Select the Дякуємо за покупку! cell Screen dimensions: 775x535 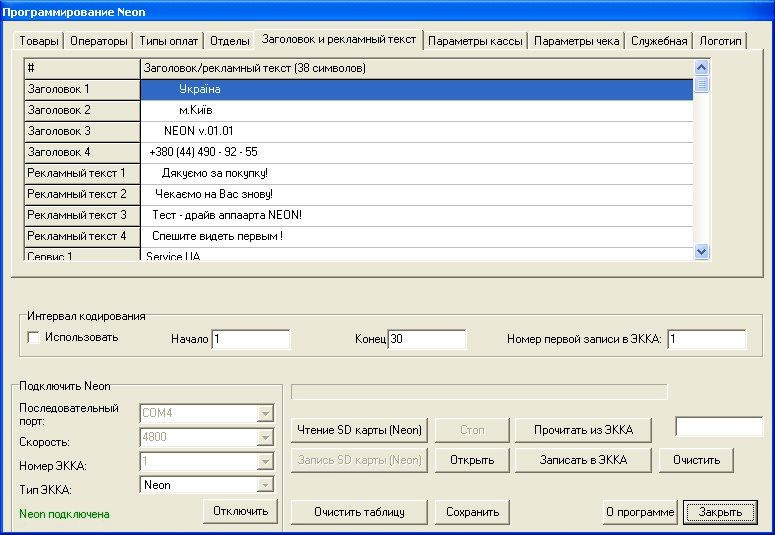coord(417,174)
